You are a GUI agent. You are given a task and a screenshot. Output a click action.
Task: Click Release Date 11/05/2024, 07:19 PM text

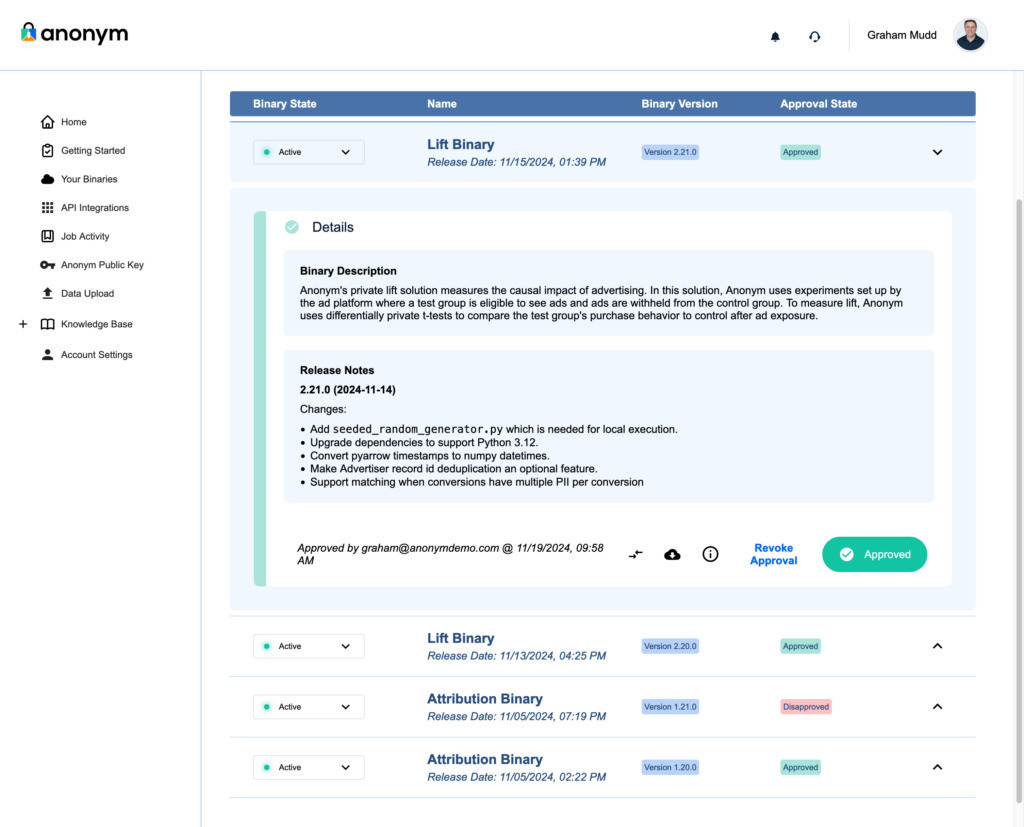(x=517, y=717)
